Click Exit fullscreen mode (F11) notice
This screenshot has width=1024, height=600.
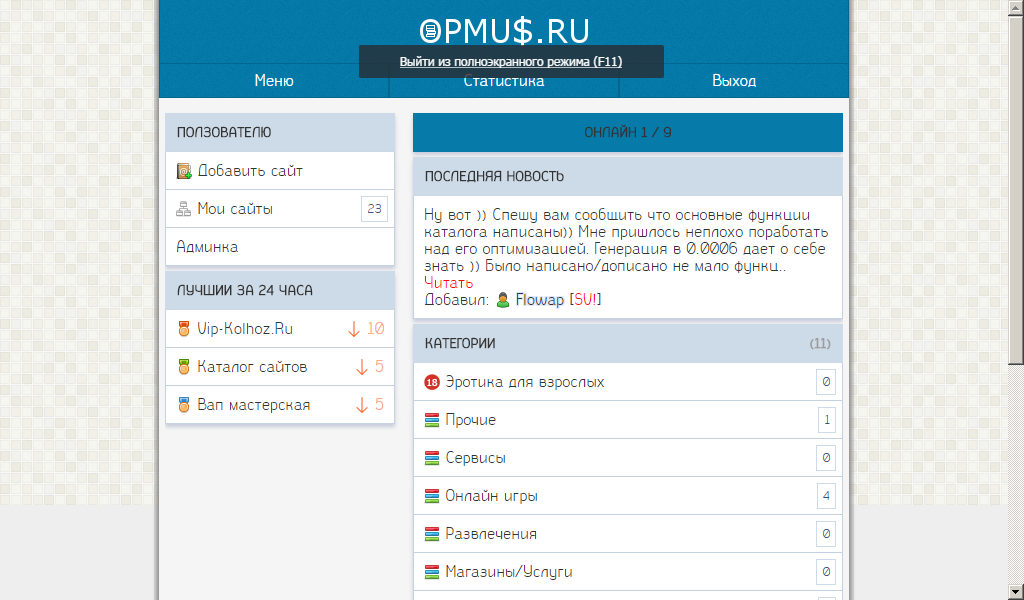(511, 62)
